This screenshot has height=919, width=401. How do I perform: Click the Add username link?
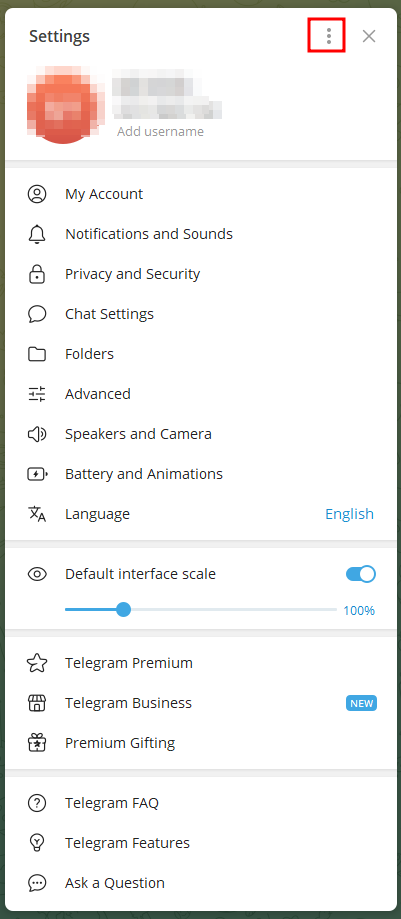pos(160,131)
